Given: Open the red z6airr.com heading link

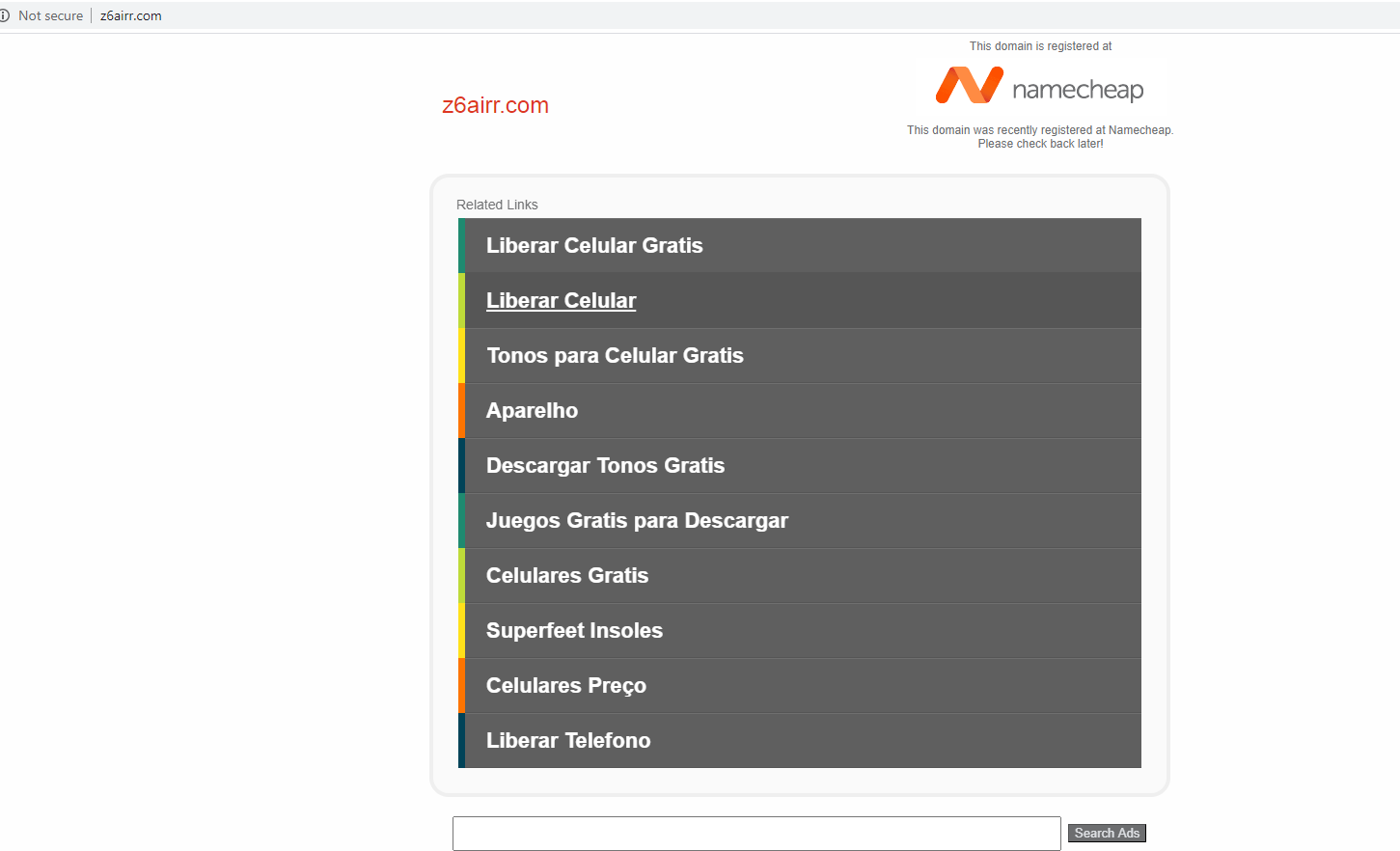Looking at the screenshot, I should [495, 105].
